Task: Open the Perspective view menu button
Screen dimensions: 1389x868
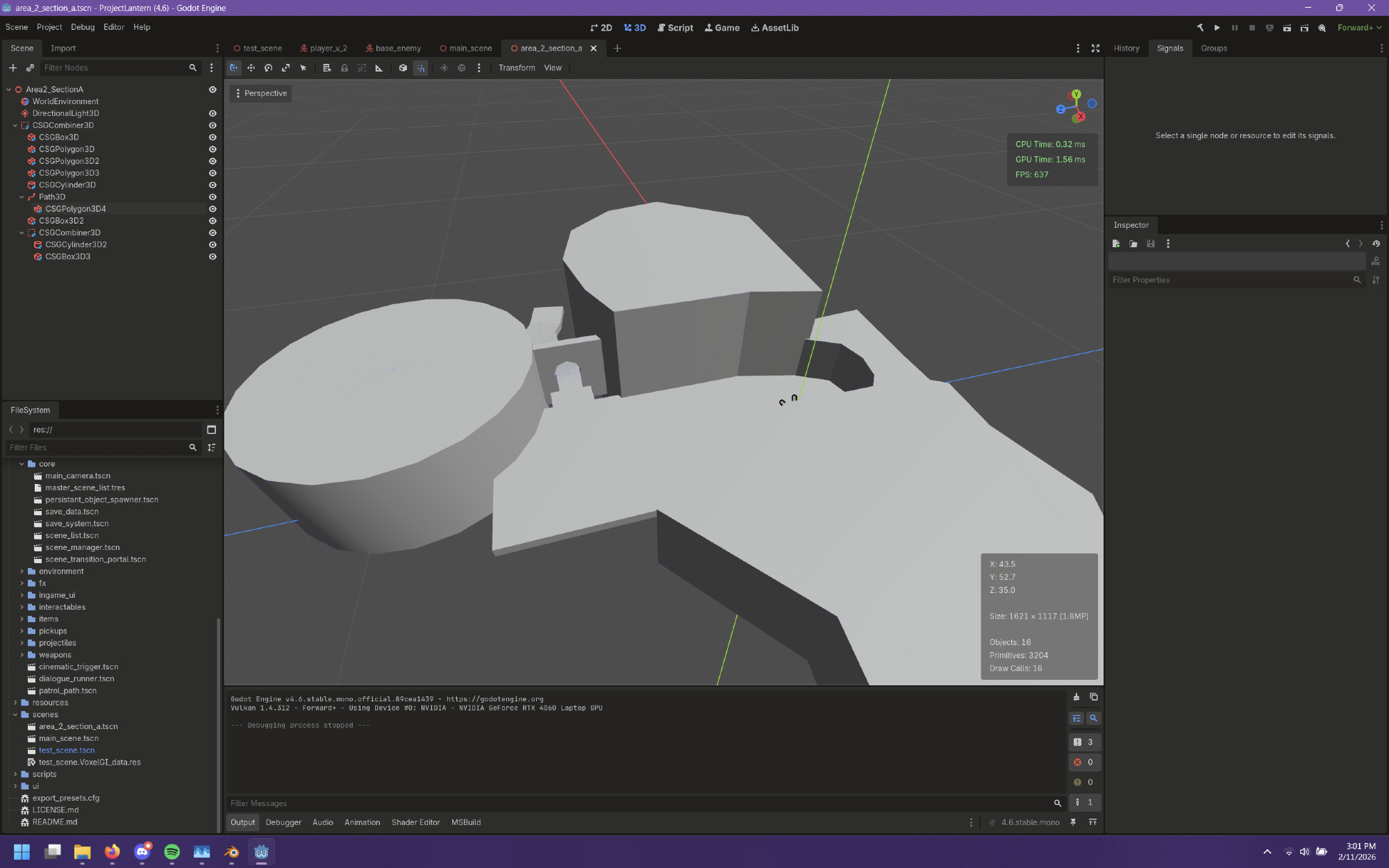Action: pos(261,93)
